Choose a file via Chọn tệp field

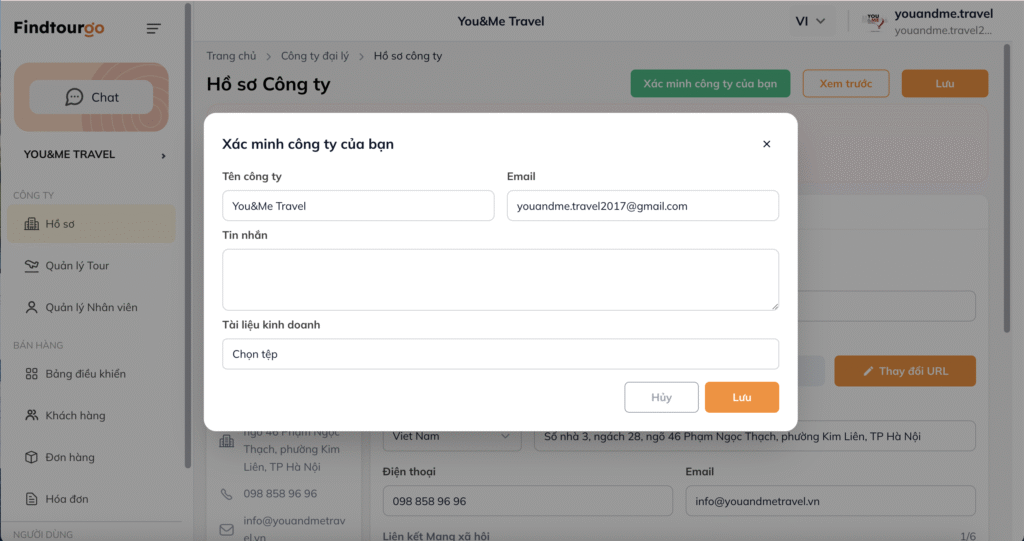click(500, 354)
